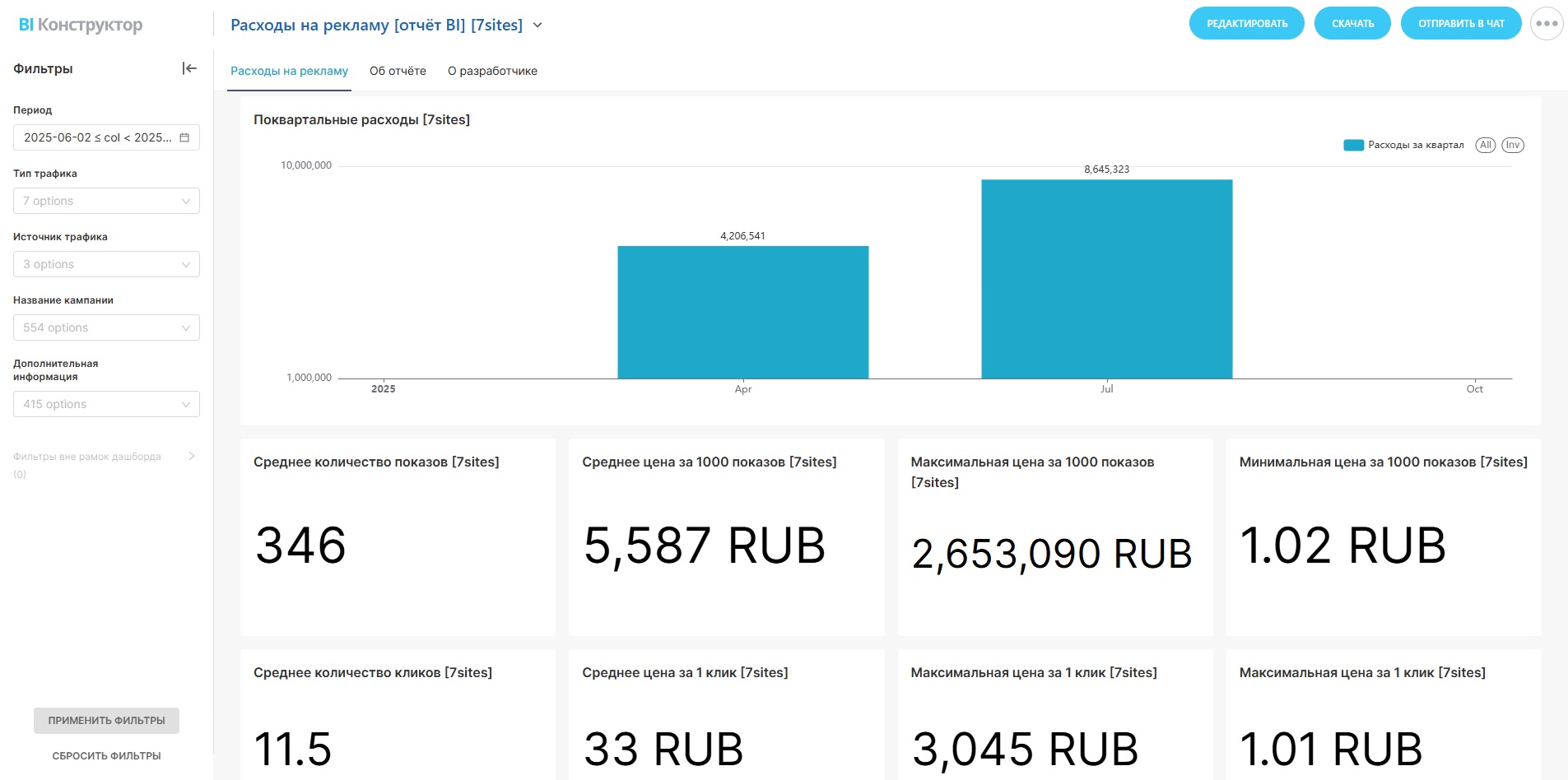Click the СКАЧАТЬ button
Viewport: 1568px width, 780px height.
[x=1352, y=23]
